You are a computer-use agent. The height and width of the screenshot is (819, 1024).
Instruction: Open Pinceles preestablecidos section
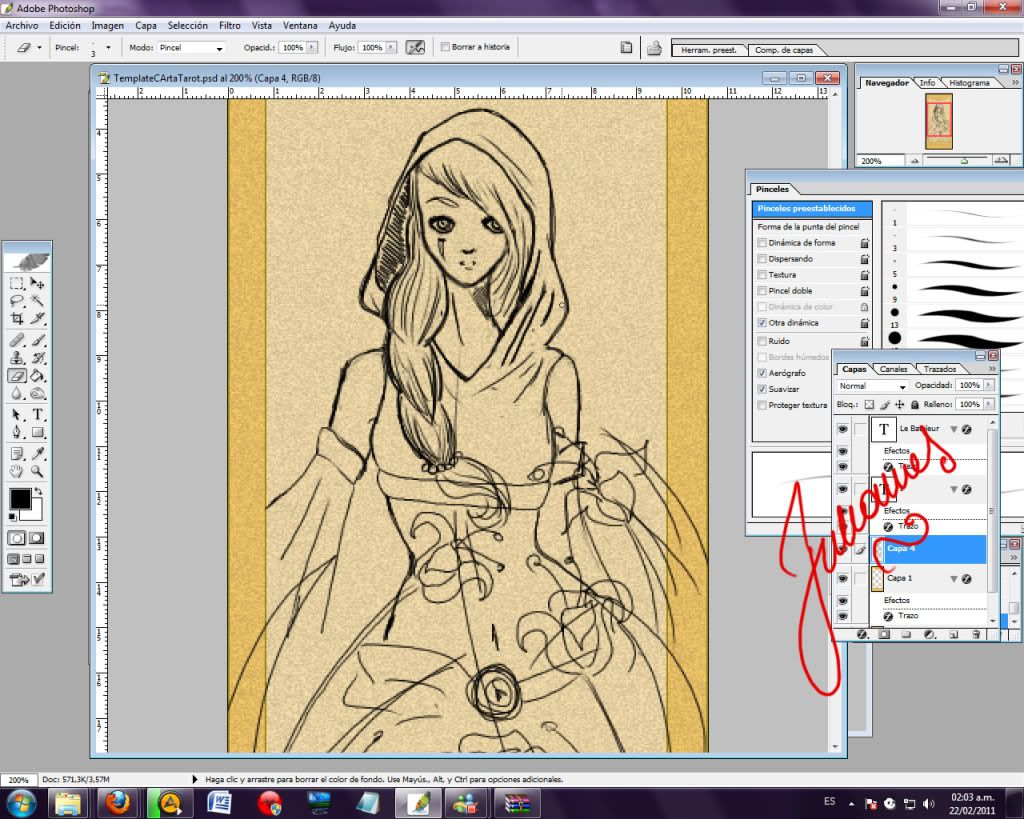pyautogui.click(x=812, y=208)
